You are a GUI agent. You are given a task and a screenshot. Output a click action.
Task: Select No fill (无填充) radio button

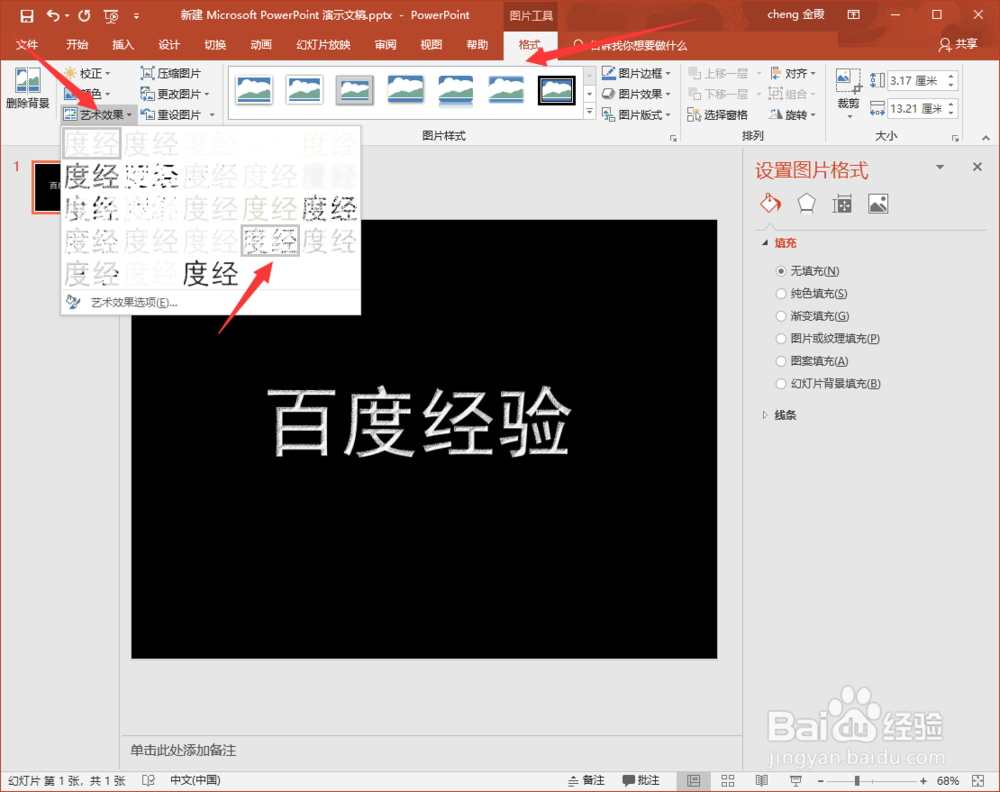coord(781,271)
